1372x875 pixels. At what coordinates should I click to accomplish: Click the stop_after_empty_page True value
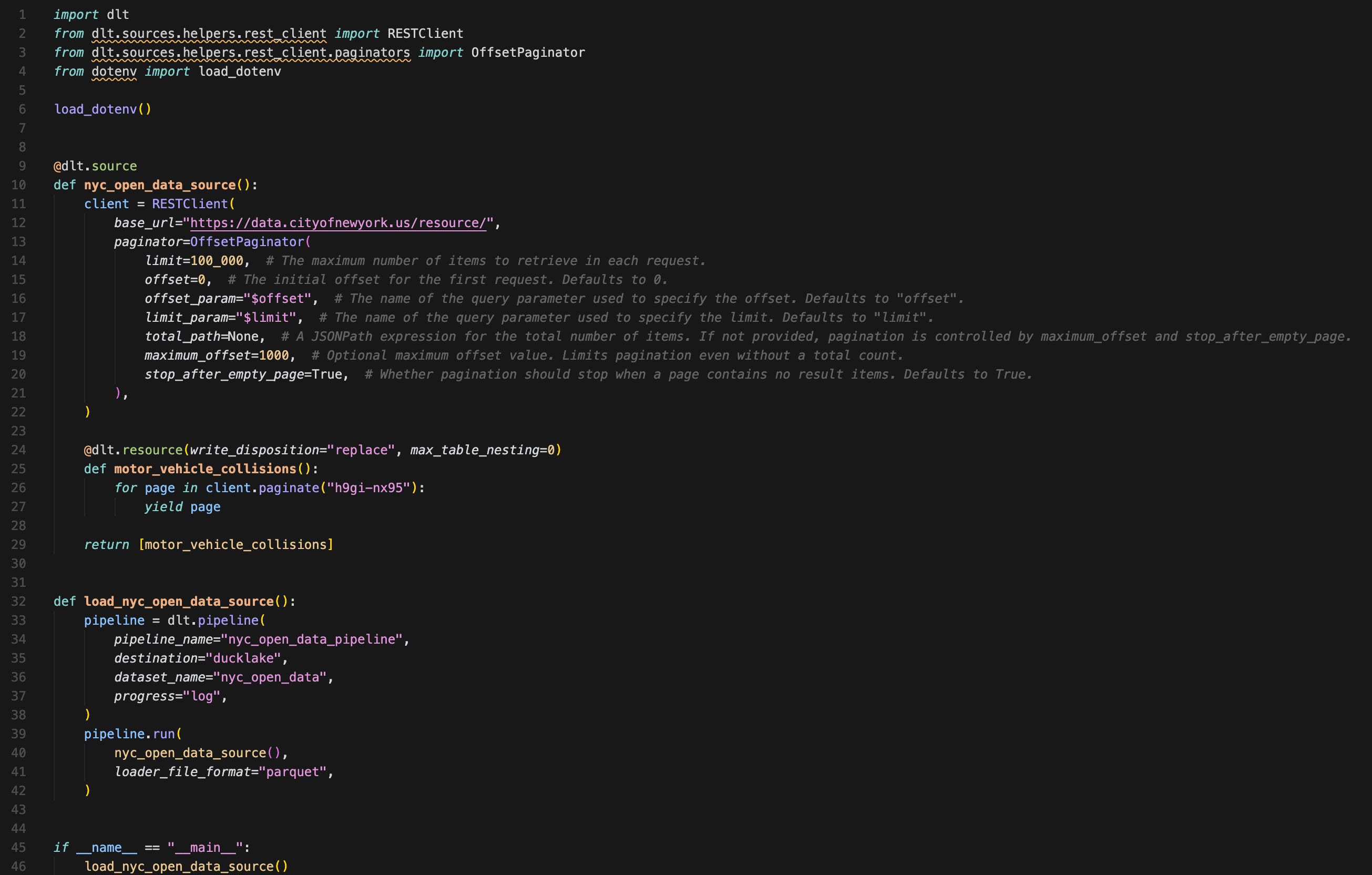click(x=326, y=374)
